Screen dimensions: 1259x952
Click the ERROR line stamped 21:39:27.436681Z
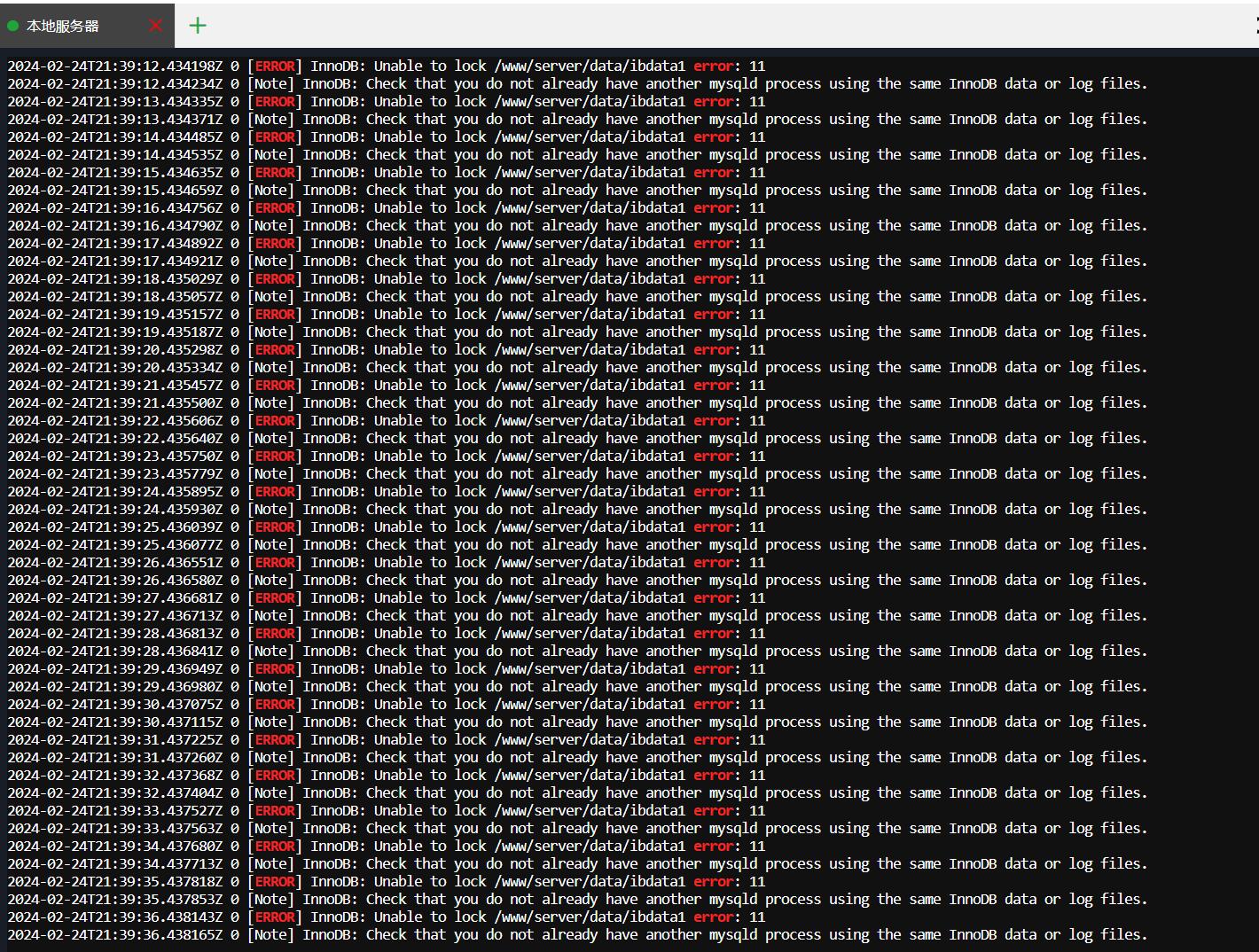point(387,597)
